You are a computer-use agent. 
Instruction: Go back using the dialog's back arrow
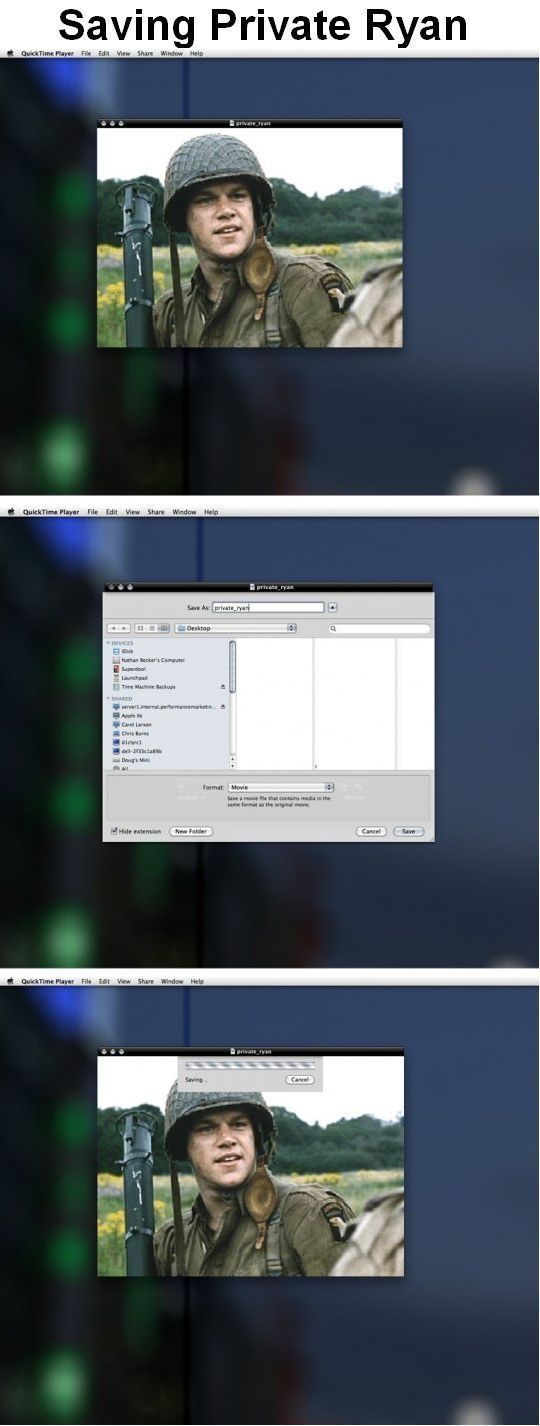point(113,628)
